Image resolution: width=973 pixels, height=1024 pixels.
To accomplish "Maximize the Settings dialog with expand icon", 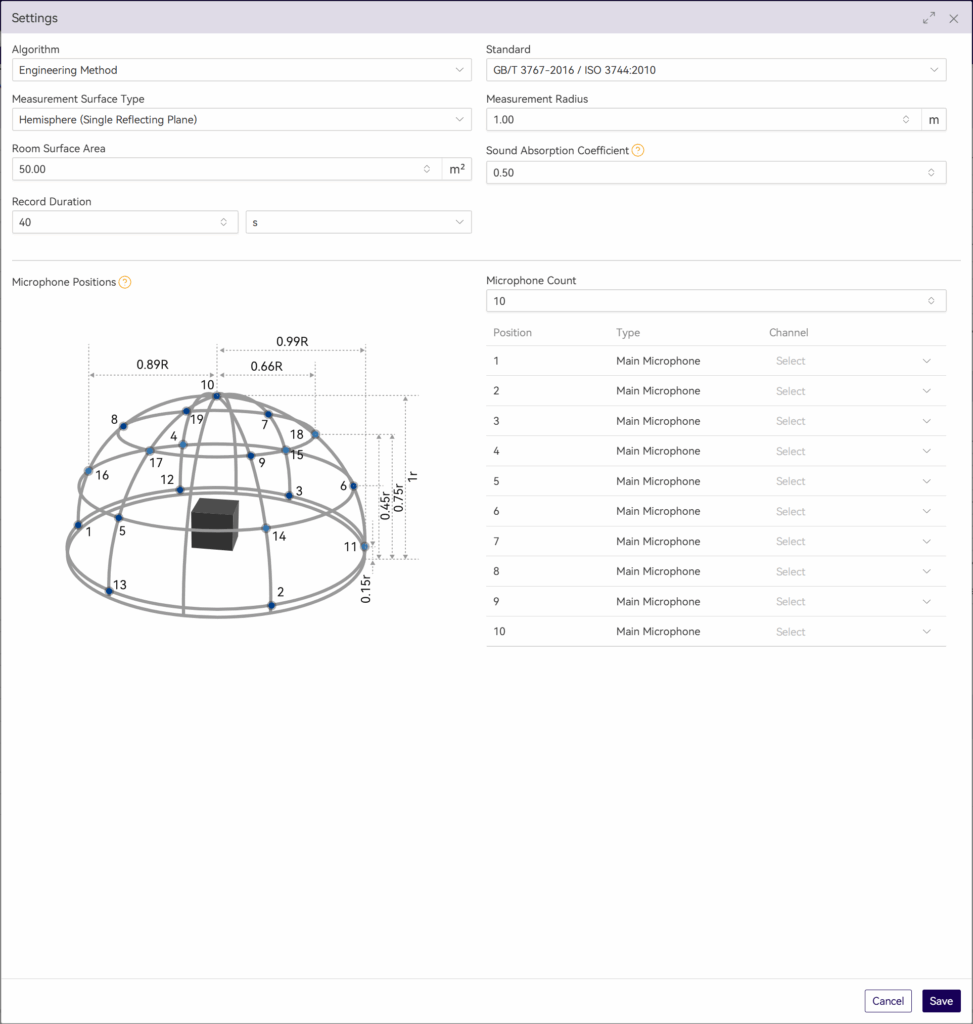I will click(929, 18).
